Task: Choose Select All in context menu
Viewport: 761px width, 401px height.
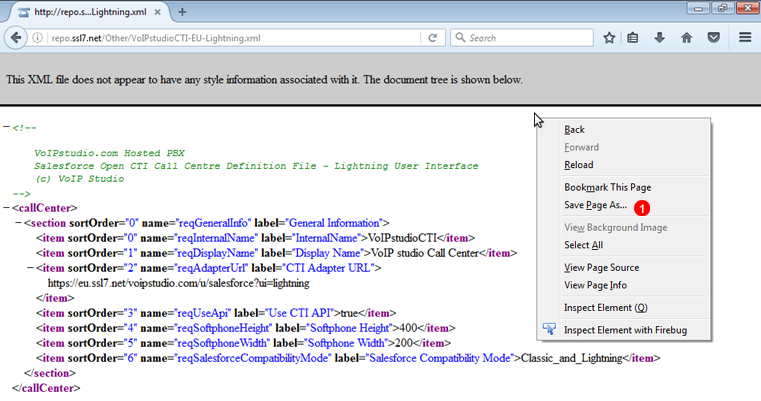Action: point(583,245)
